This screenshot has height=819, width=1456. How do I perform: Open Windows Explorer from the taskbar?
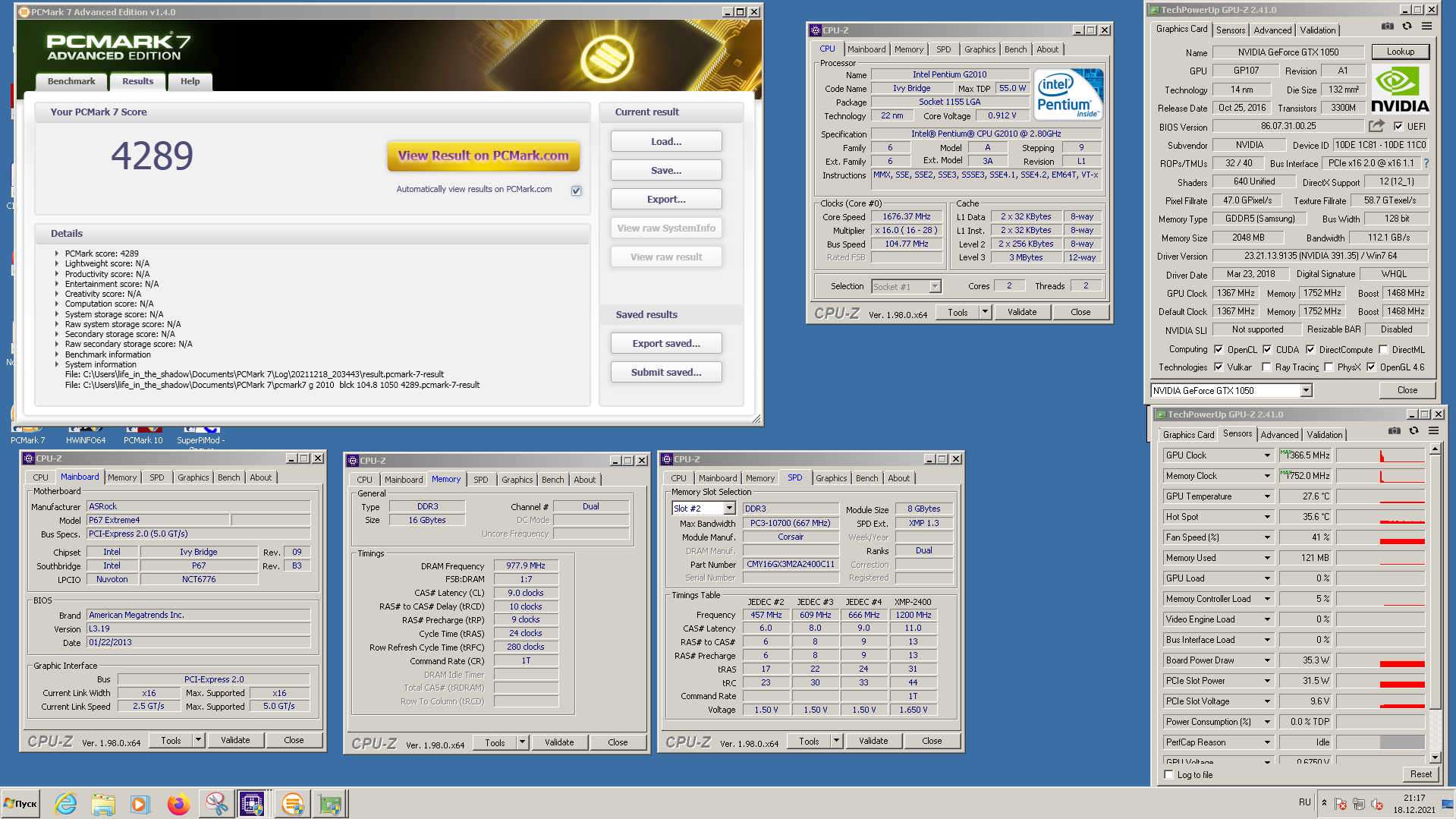(102, 804)
